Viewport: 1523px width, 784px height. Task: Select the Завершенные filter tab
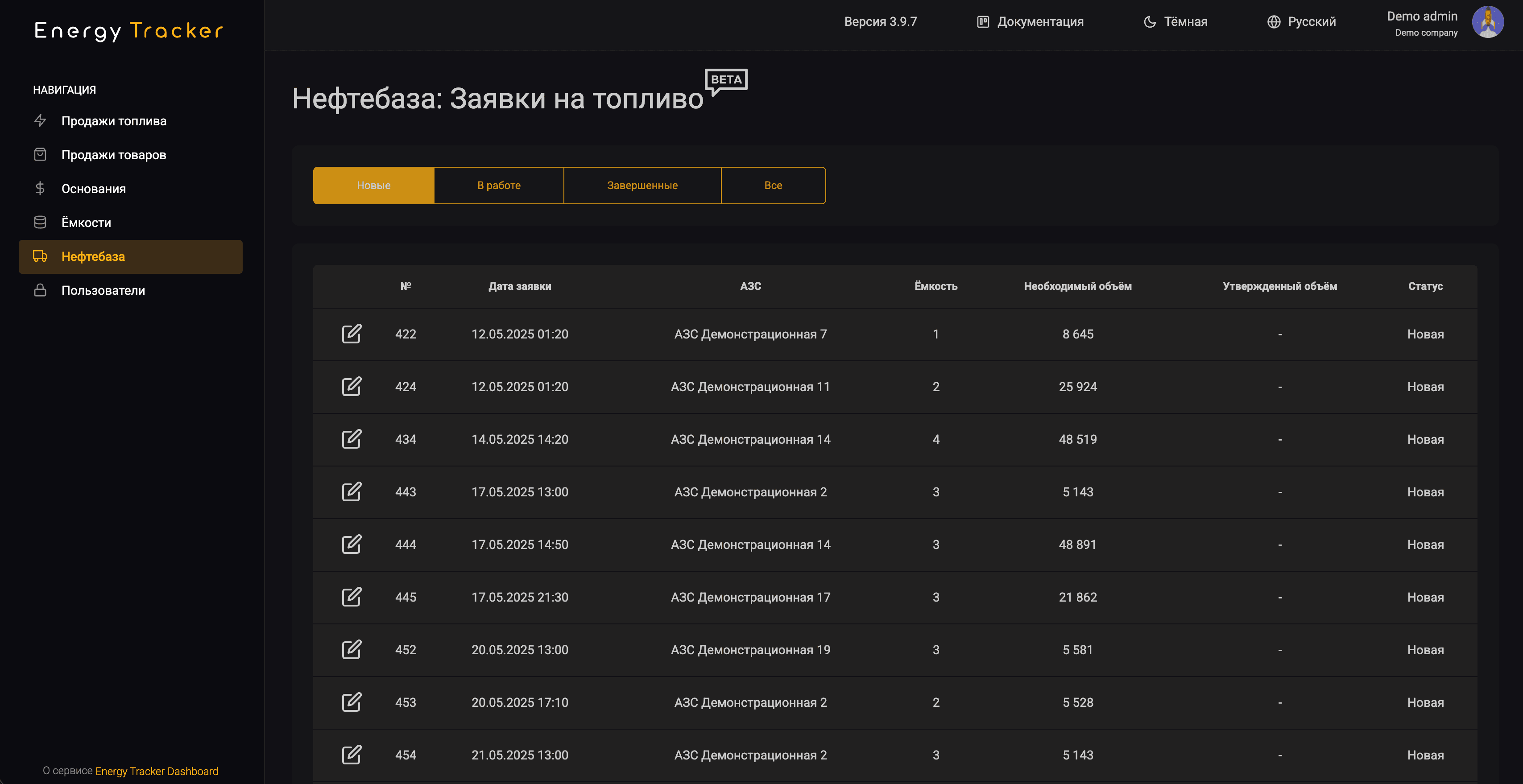click(641, 185)
